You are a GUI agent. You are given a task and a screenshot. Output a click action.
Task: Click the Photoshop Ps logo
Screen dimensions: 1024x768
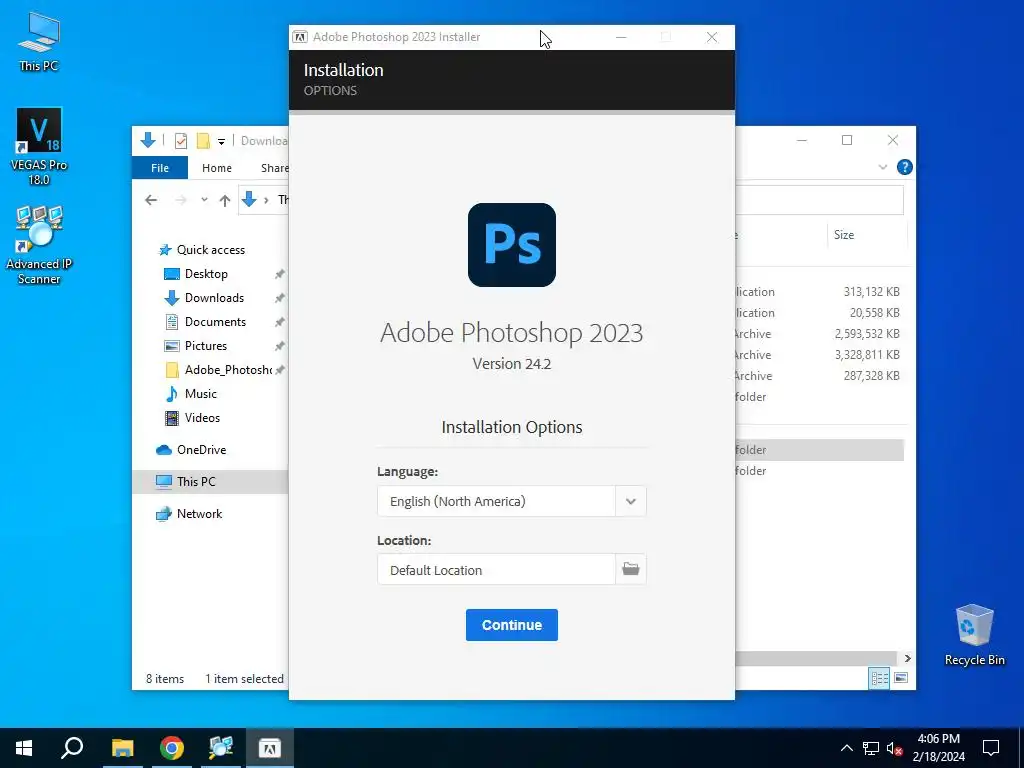(x=511, y=245)
